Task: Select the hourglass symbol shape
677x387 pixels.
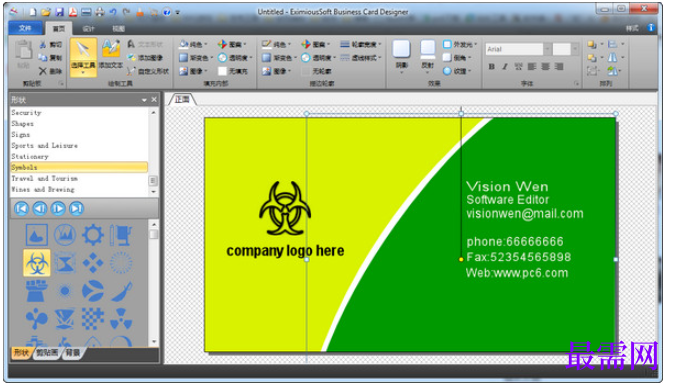Action: [x=65, y=263]
